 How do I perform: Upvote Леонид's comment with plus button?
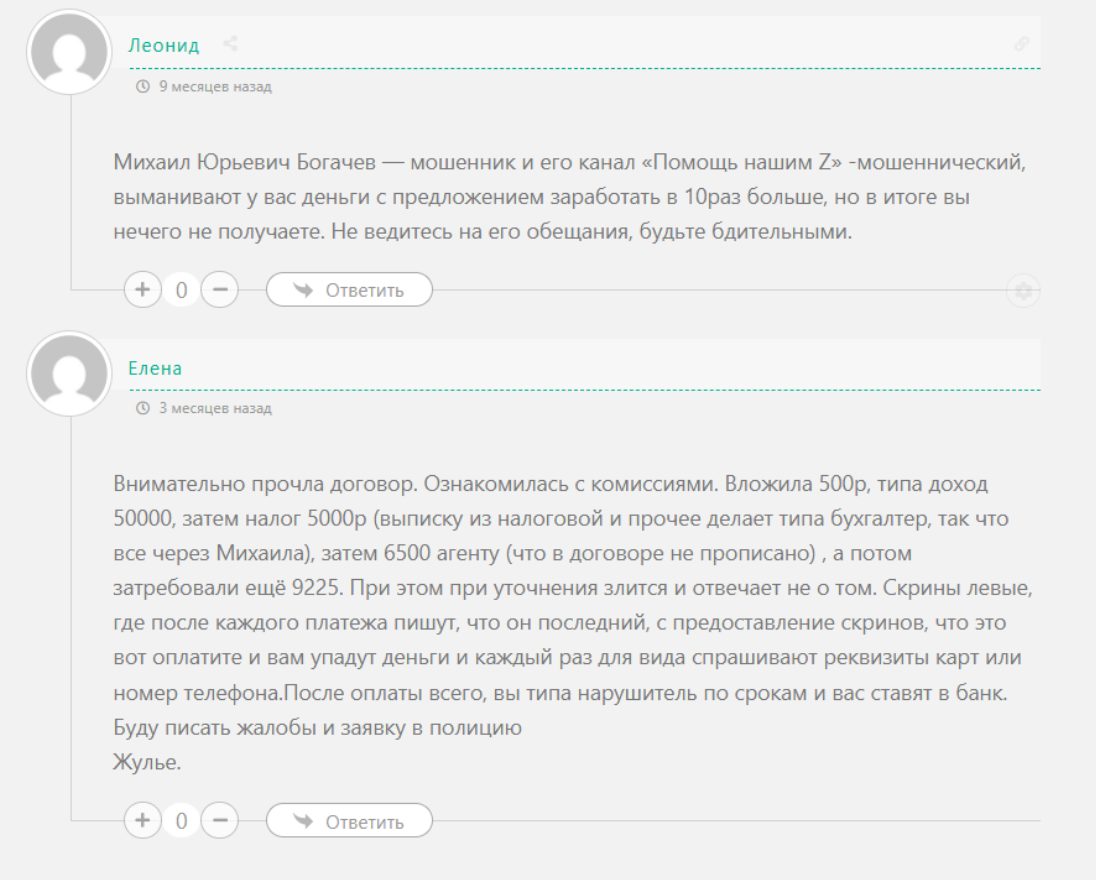click(x=142, y=290)
